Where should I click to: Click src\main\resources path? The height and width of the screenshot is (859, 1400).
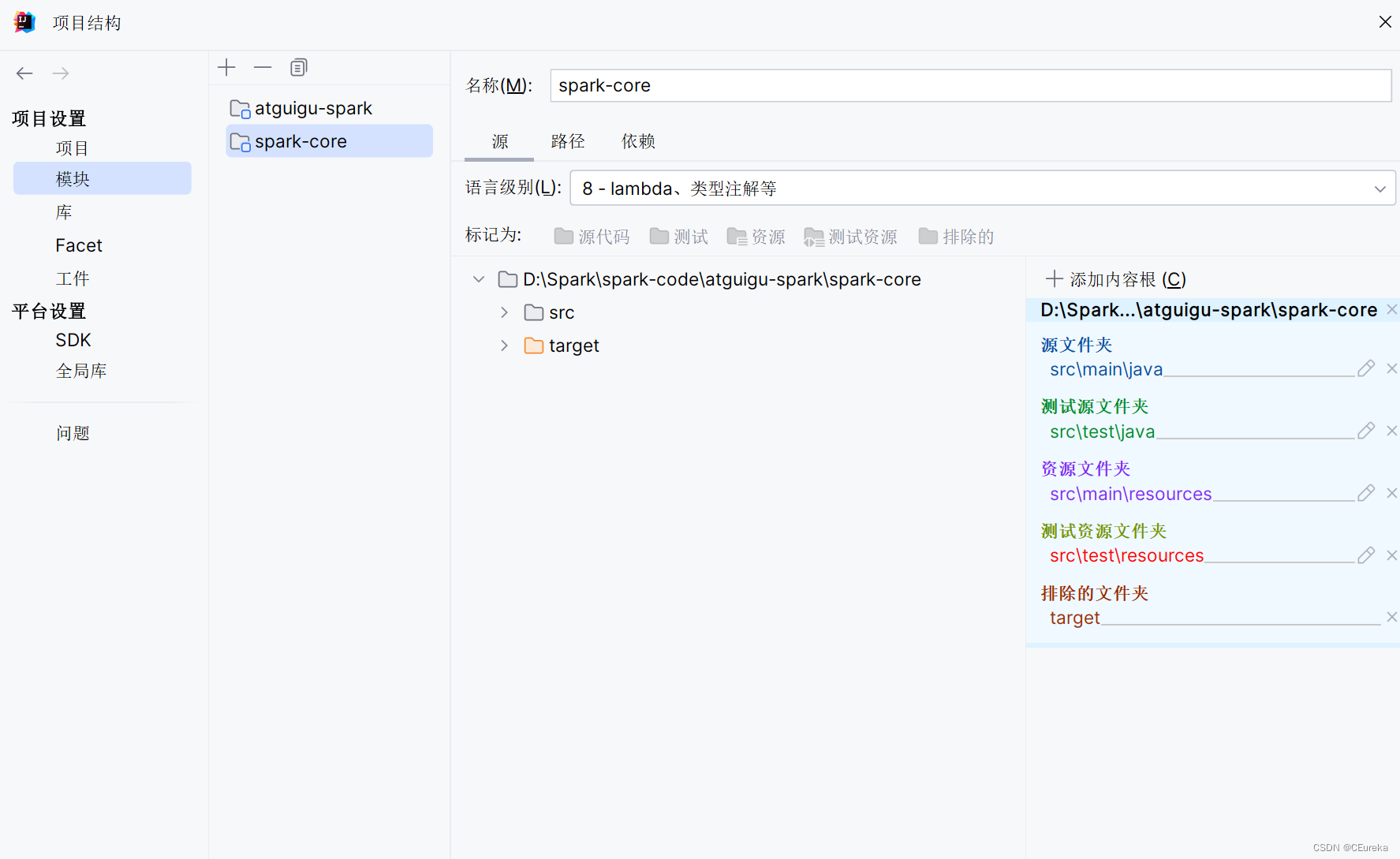point(1130,494)
